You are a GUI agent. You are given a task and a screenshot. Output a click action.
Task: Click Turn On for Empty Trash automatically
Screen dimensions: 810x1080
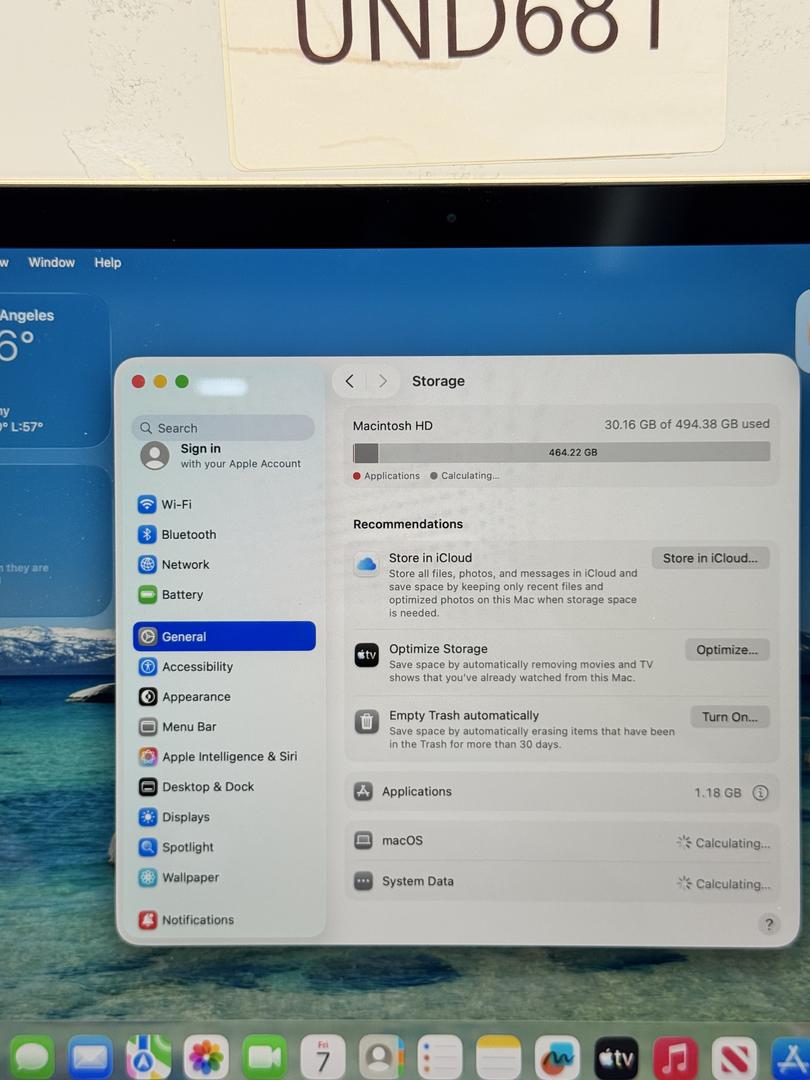point(729,717)
